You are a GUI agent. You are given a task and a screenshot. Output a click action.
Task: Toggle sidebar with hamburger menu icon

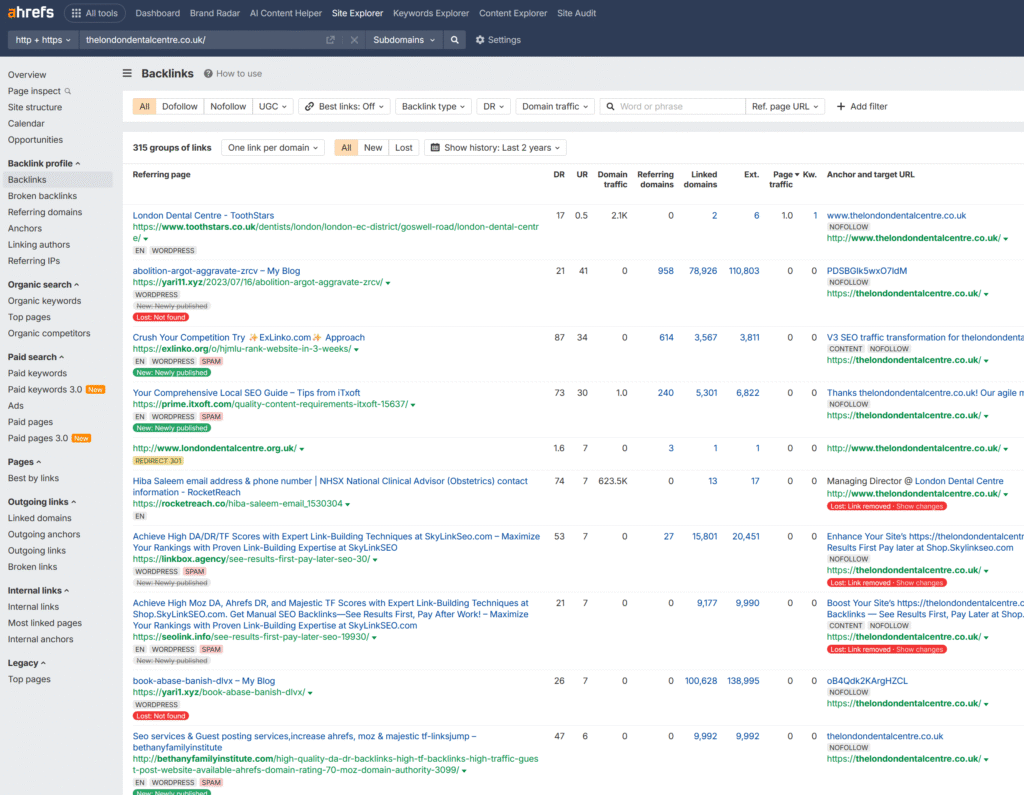pyautogui.click(x=127, y=73)
